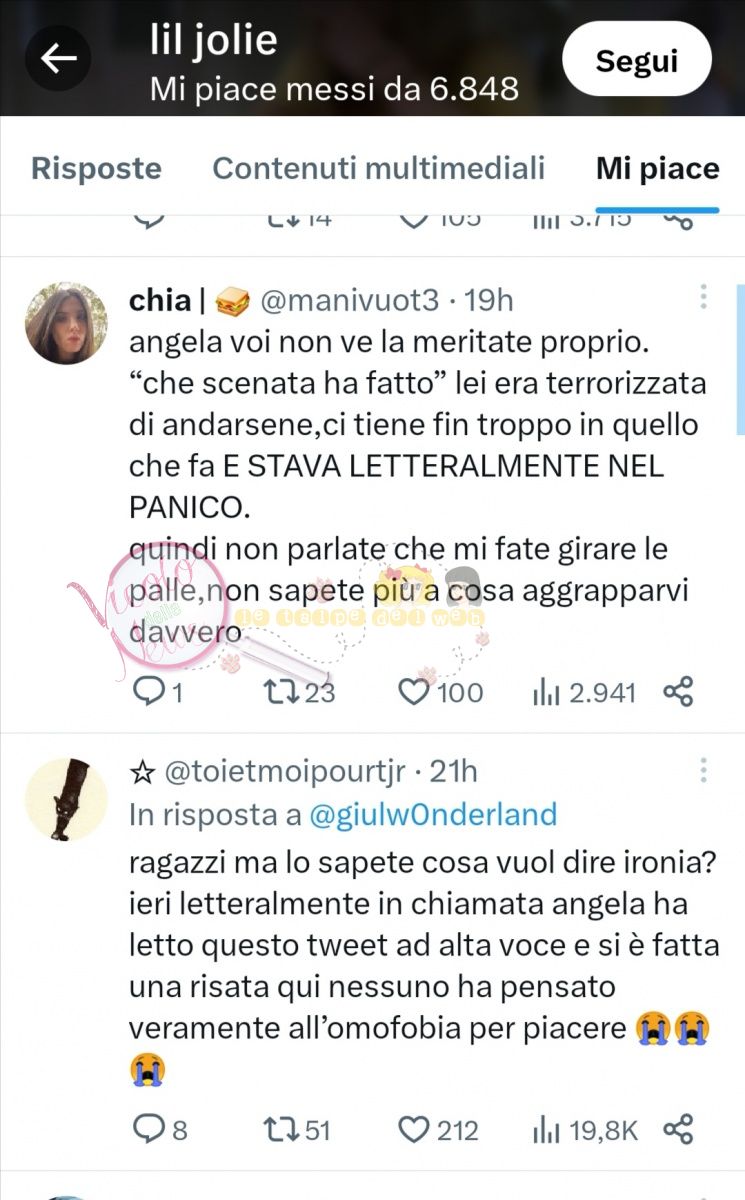The image size is (745, 1200).
Task: Open more options on toietmoipourtjr's tweet
Action: tap(704, 771)
